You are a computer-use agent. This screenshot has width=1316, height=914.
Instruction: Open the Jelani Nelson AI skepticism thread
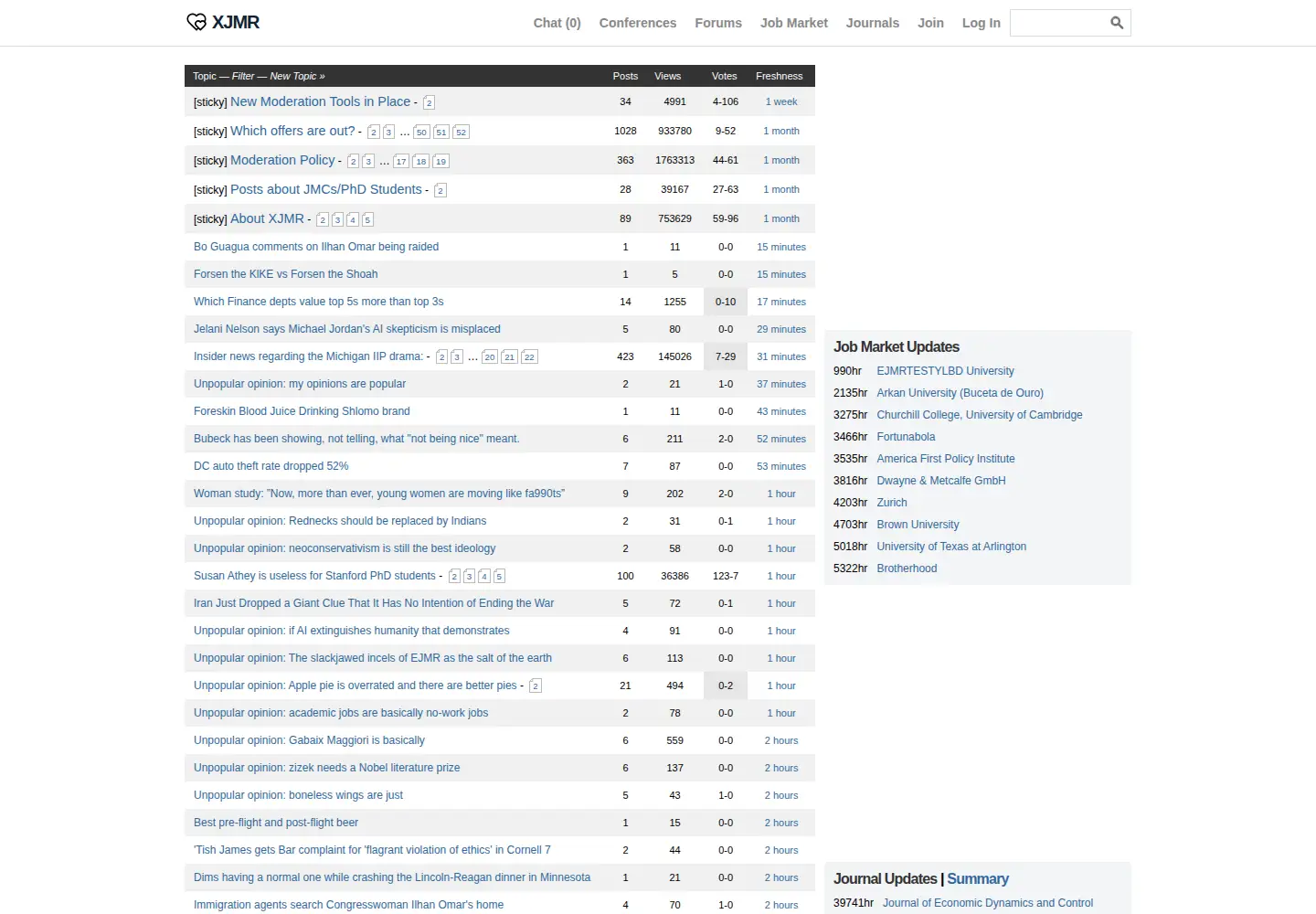tap(347, 329)
